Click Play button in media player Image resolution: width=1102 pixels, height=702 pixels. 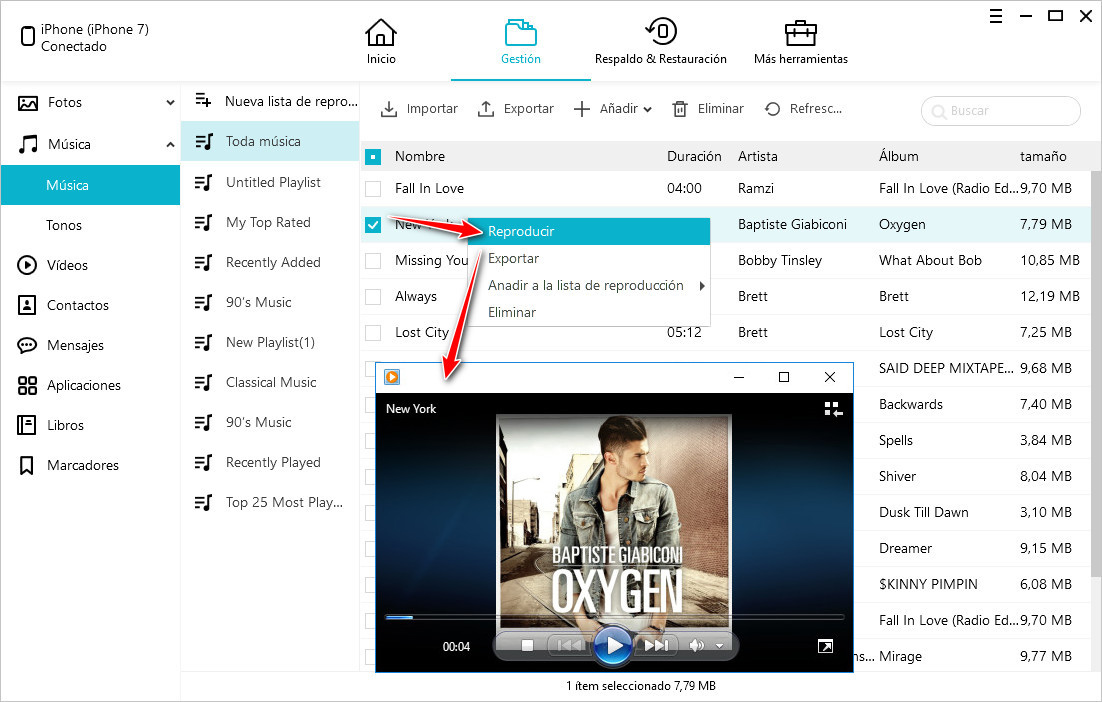pos(614,645)
